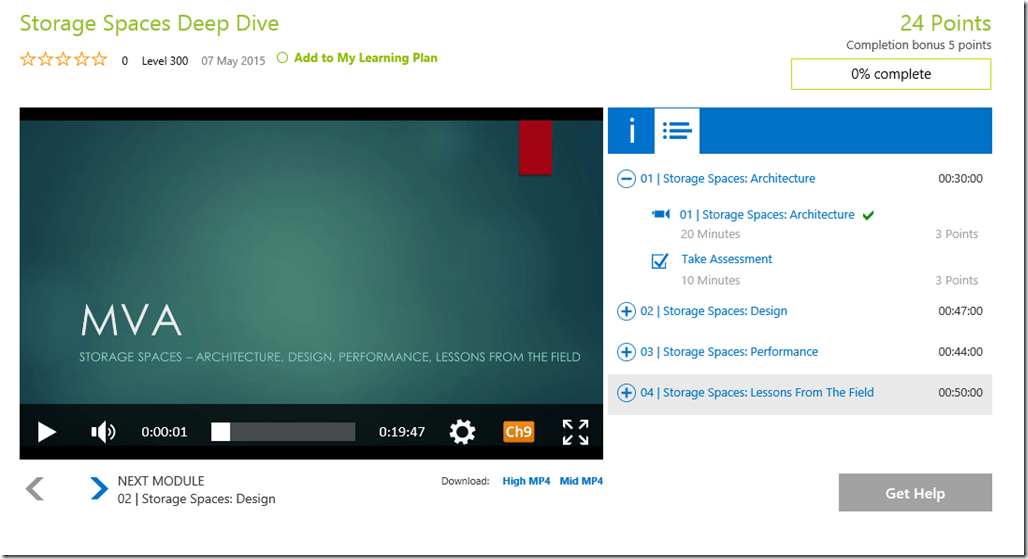The image size is (1028, 559).
Task: Click the Get Help button
Action: (915, 493)
